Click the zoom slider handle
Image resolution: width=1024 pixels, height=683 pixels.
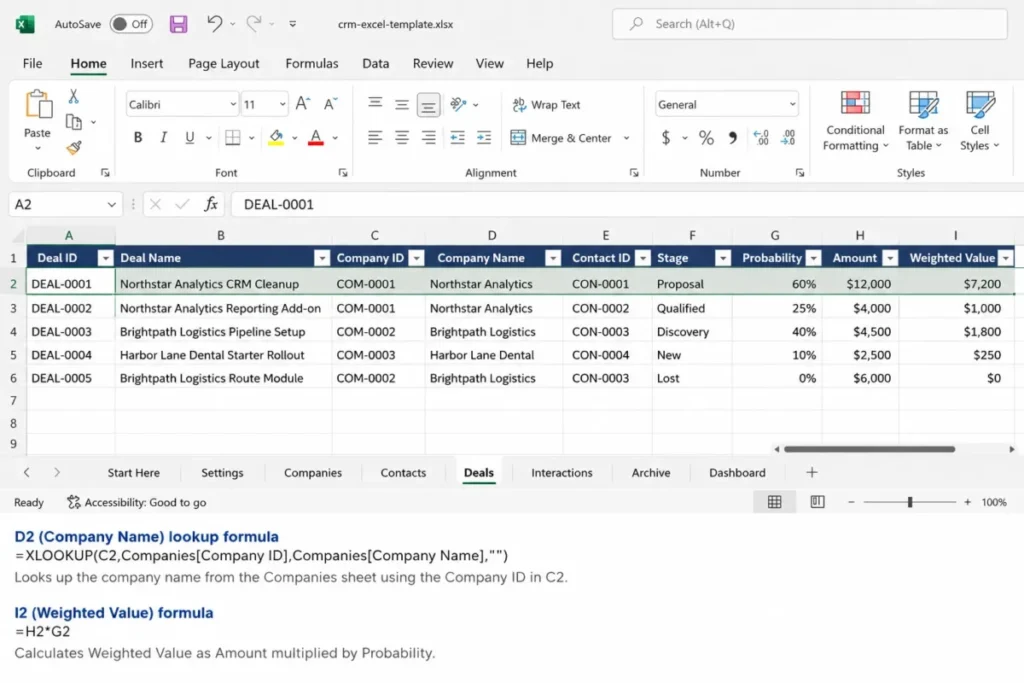point(910,502)
